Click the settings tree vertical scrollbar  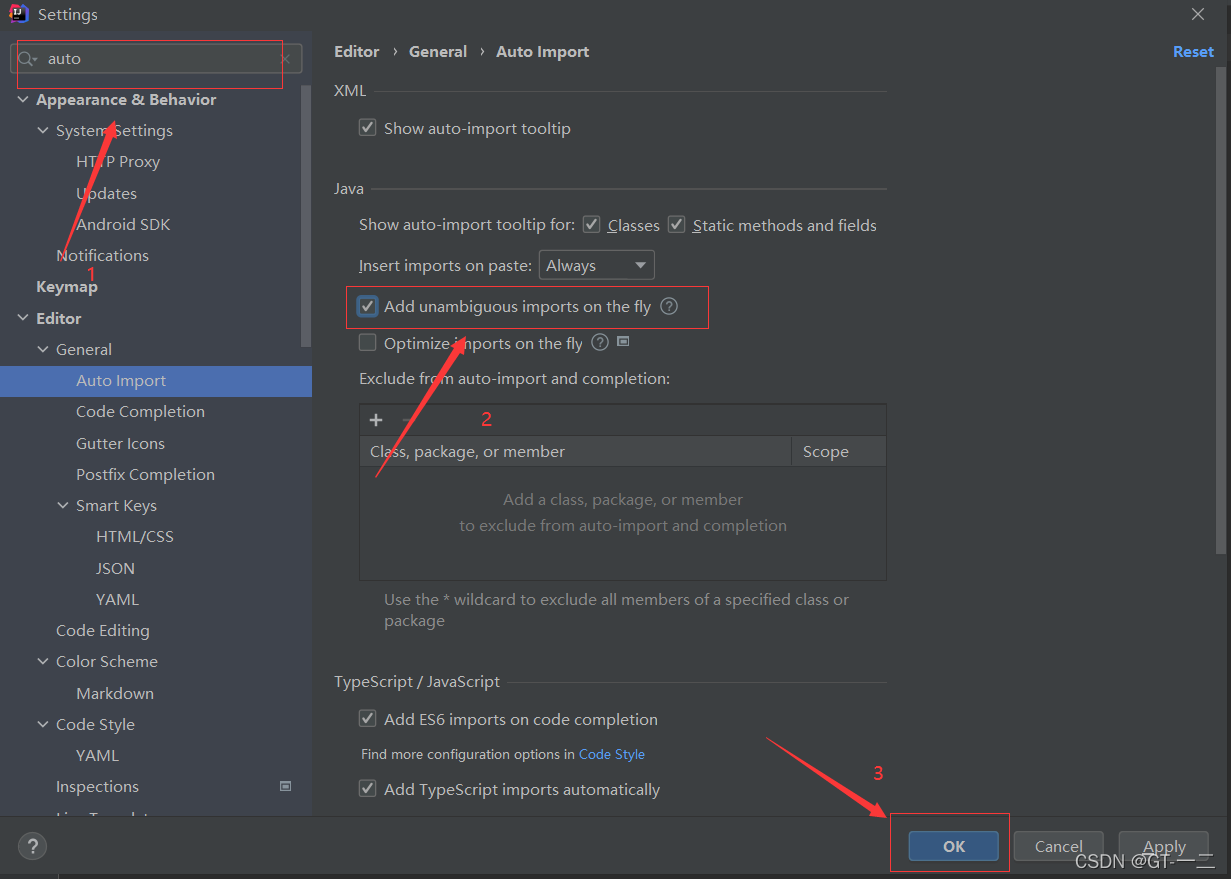click(306, 218)
